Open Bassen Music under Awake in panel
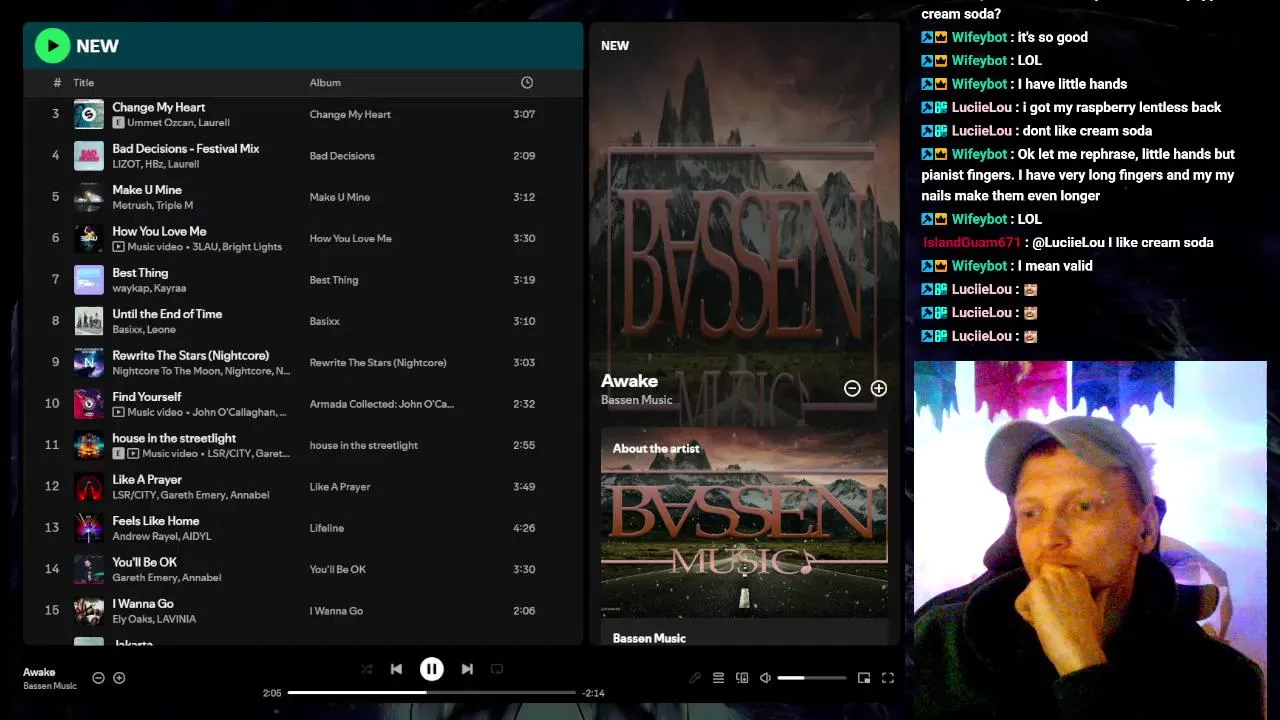The width and height of the screenshot is (1280, 720). pos(636,400)
